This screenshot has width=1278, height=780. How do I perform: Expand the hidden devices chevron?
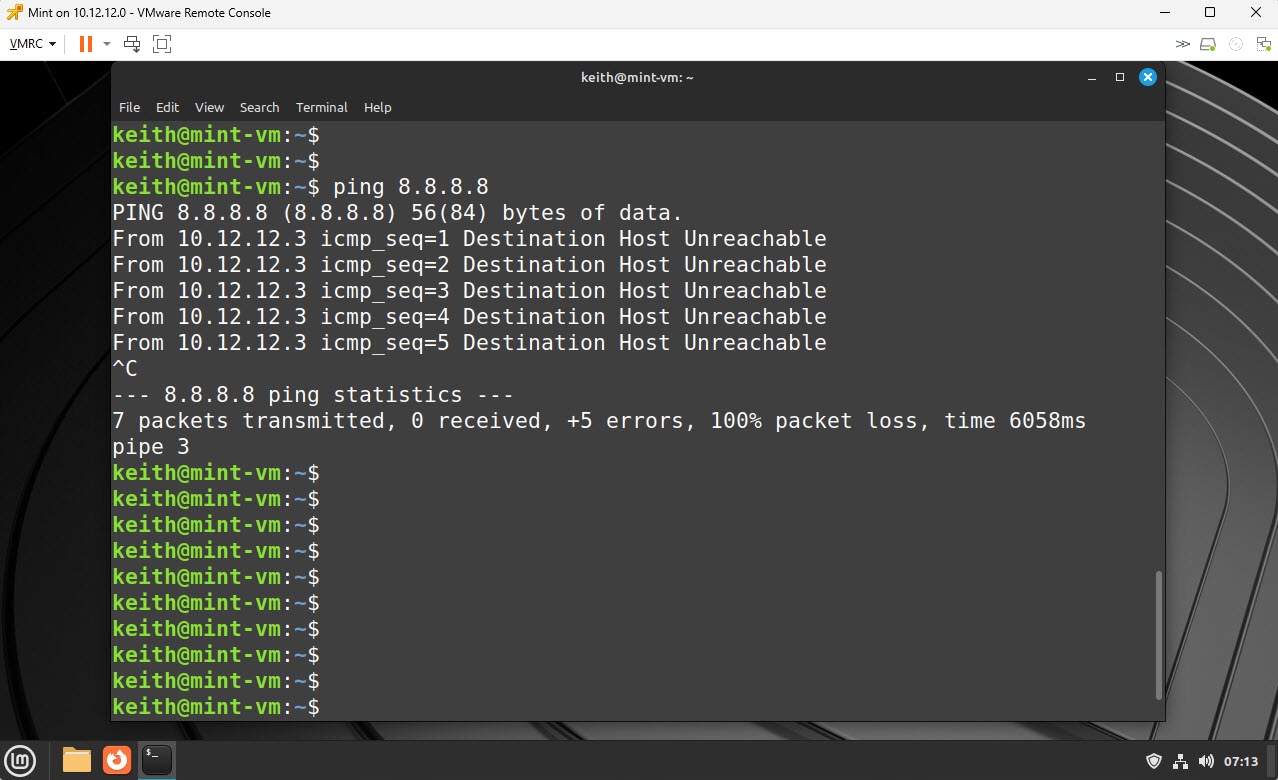1183,44
